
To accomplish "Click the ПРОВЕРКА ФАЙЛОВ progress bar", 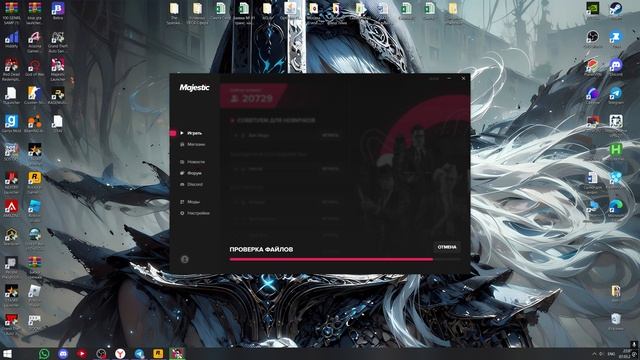I will point(345,259).
